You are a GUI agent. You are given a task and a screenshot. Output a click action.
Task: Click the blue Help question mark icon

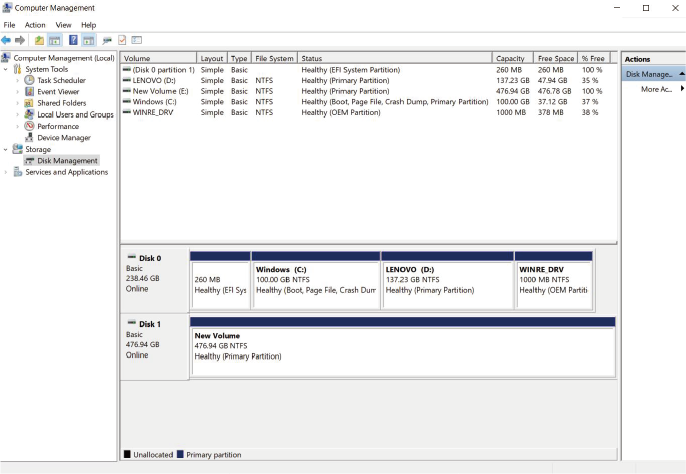click(x=73, y=40)
